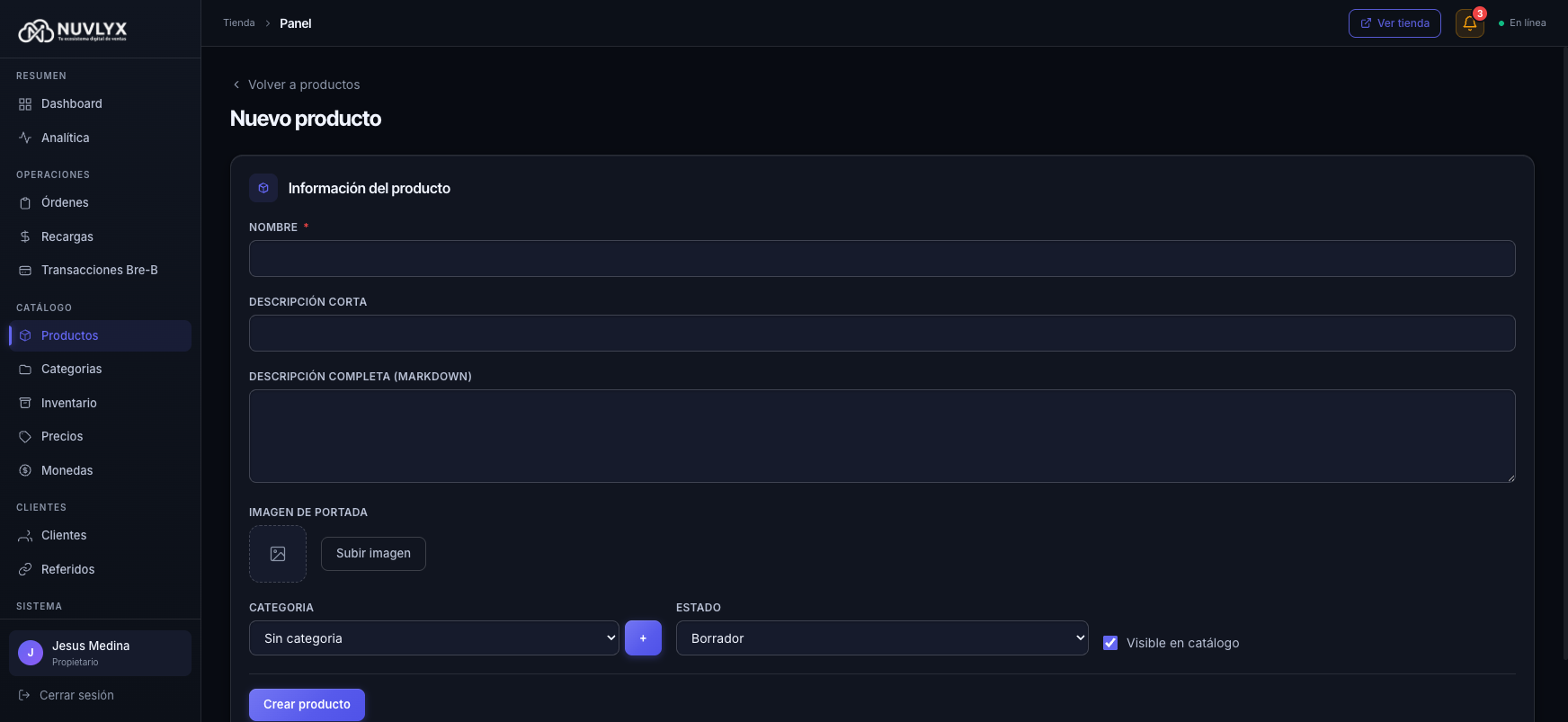Click Subir imagen button
This screenshot has height=722, width=1568.
pos(373,554)
